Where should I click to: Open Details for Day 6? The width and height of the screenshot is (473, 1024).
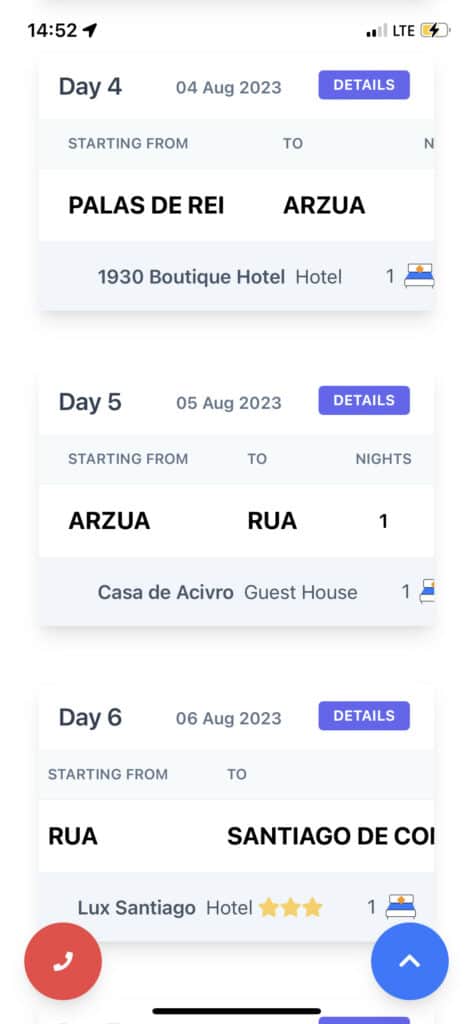[364, 716]
